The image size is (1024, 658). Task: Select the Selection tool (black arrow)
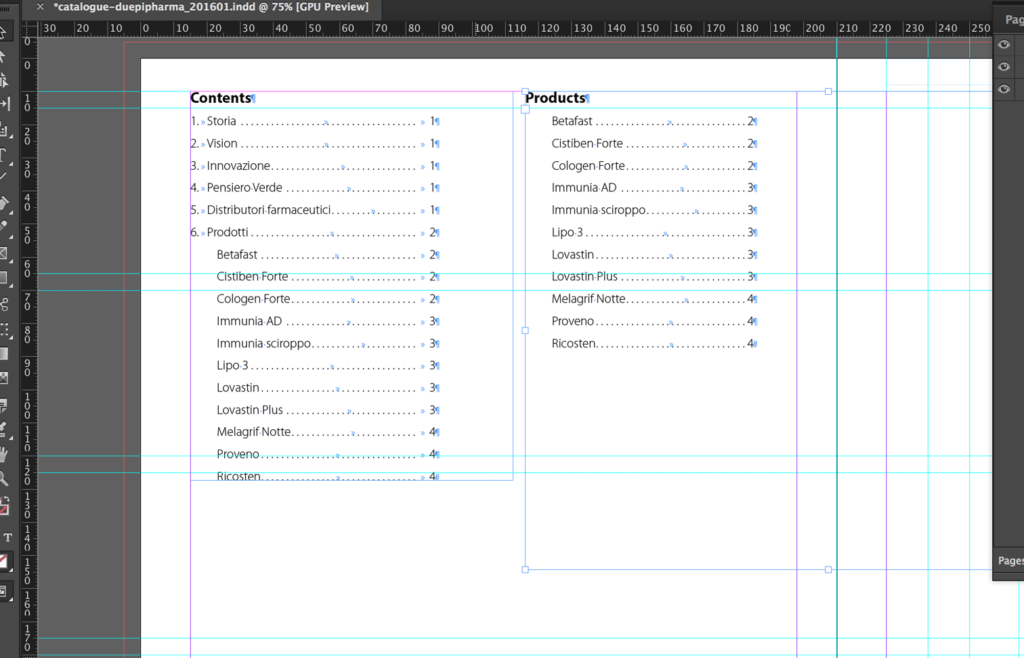3,31
